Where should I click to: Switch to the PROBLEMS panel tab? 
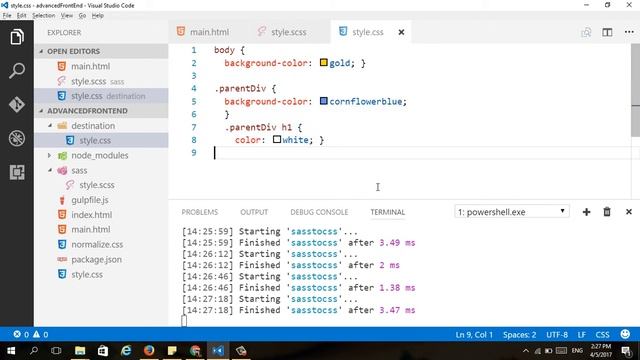[x=200, y=212]
